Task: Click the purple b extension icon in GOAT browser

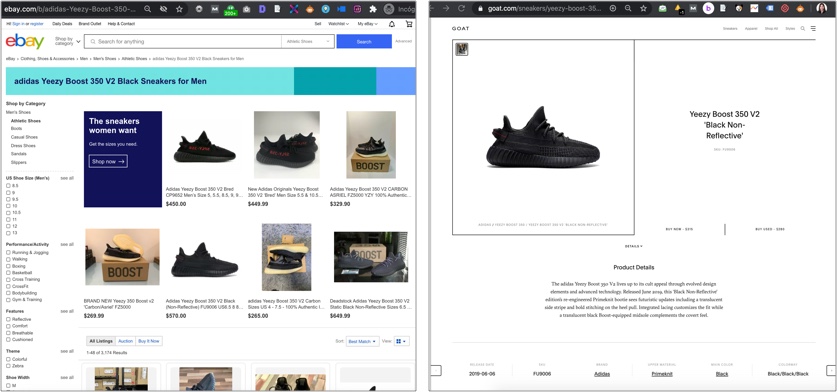Action: point(708,9)
